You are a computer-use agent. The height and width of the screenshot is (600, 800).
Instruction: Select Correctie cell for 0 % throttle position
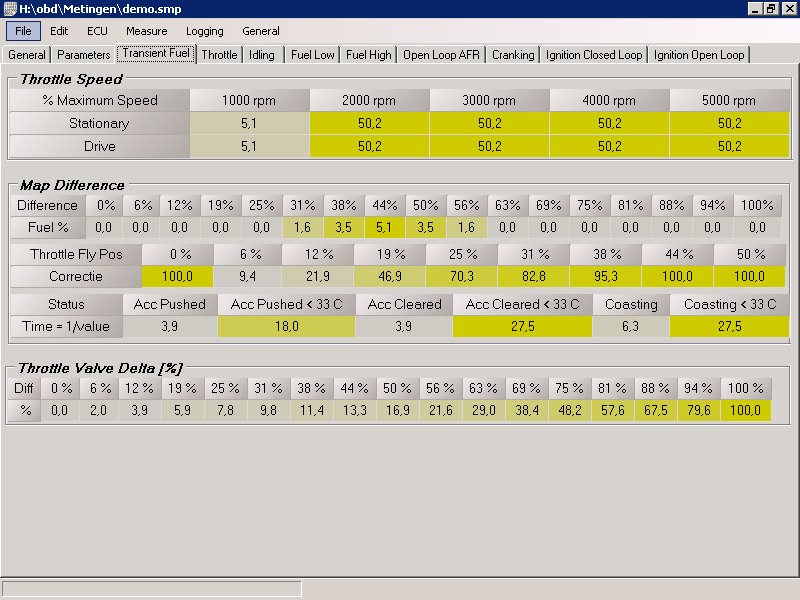[x=177, y=277]
